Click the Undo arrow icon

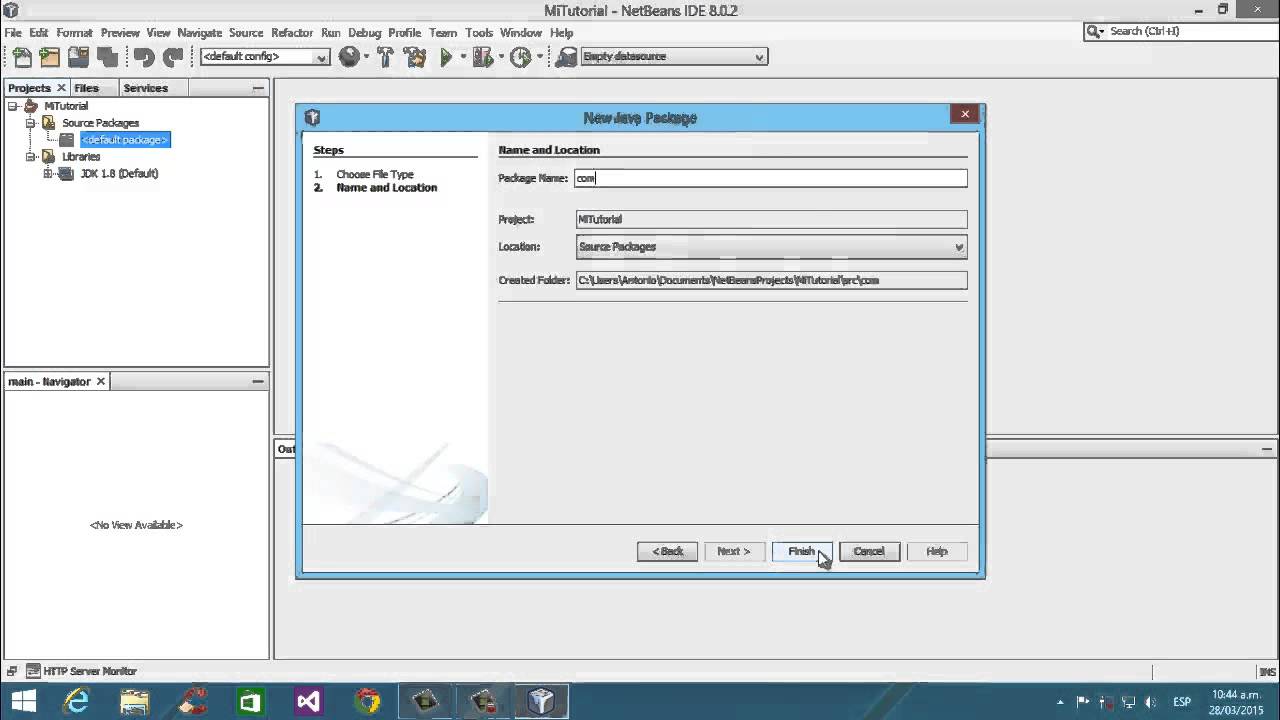pos(144,57)
